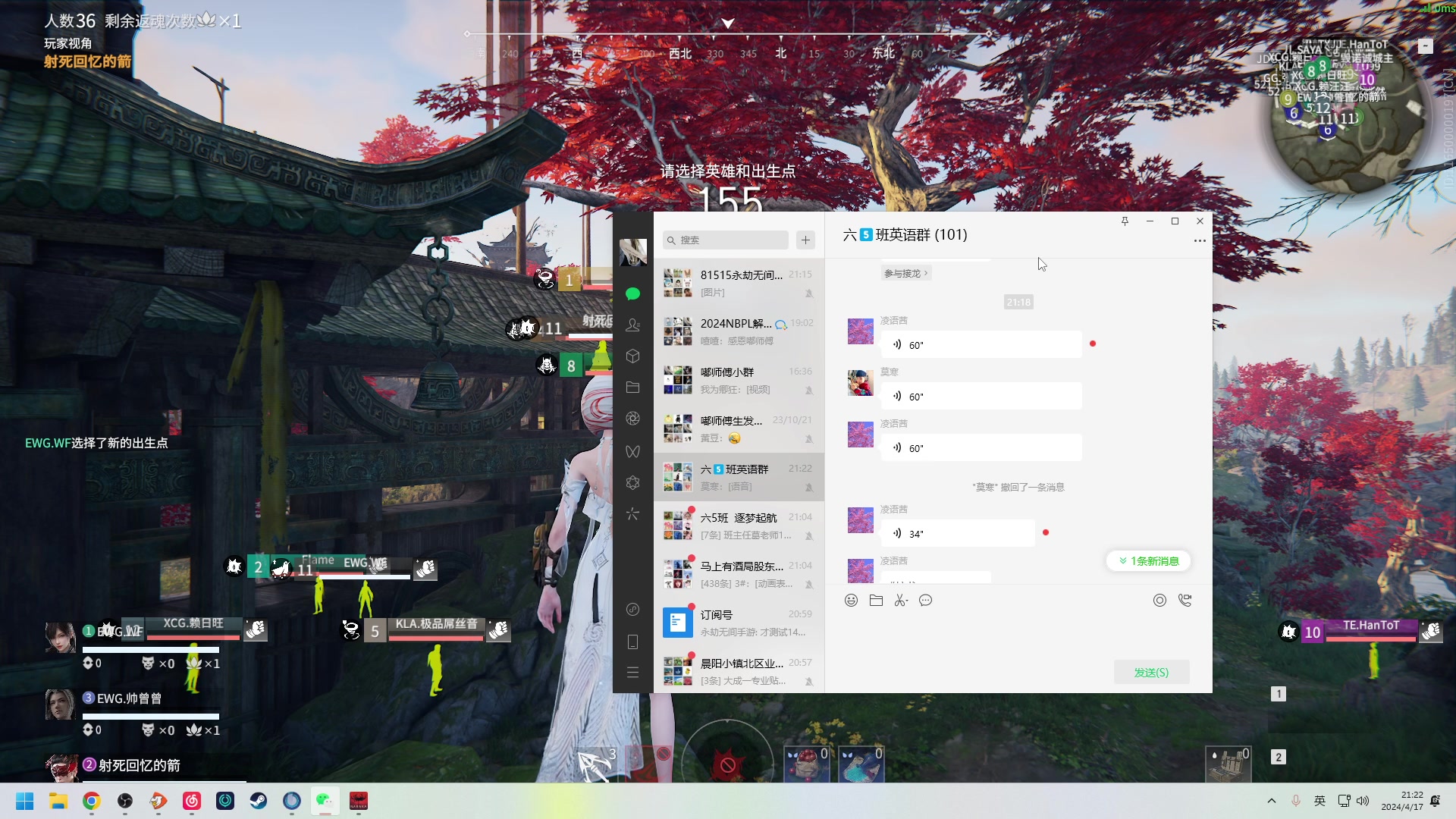
Task: Pin the WeChat window on top
Action: click(1125, 221)
